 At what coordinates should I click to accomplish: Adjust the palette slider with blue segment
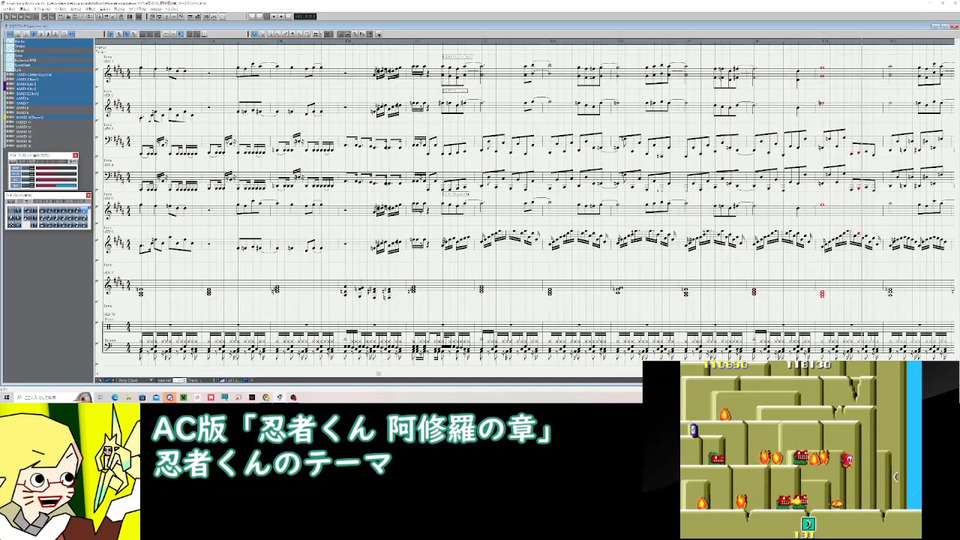[x=56, y=186]
